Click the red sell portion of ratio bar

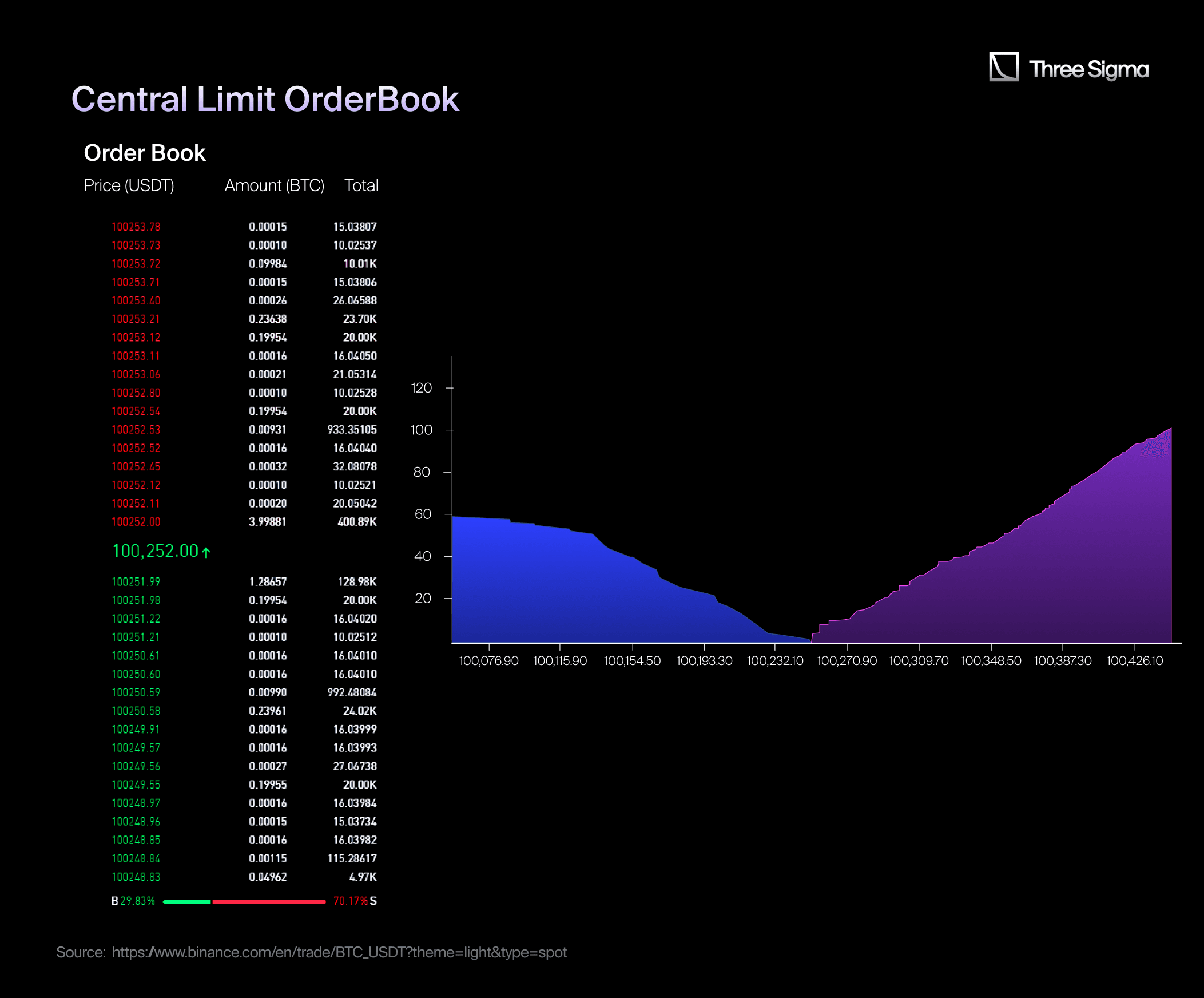(268, 902)
